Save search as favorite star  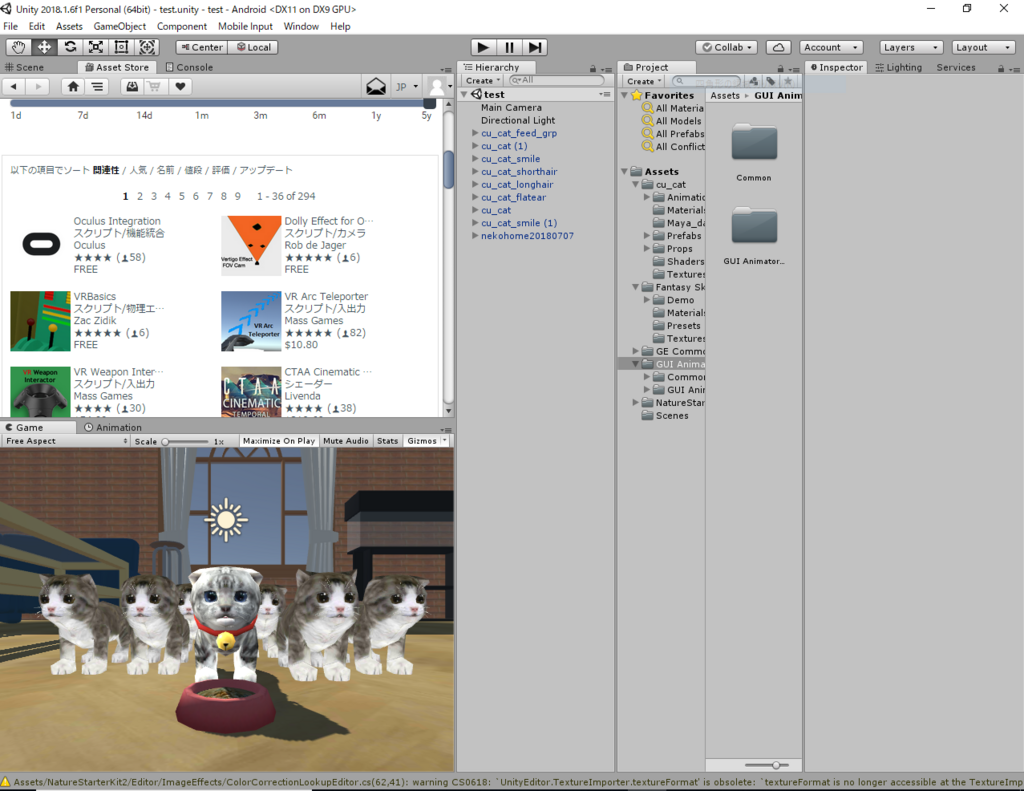coord(788,81)
